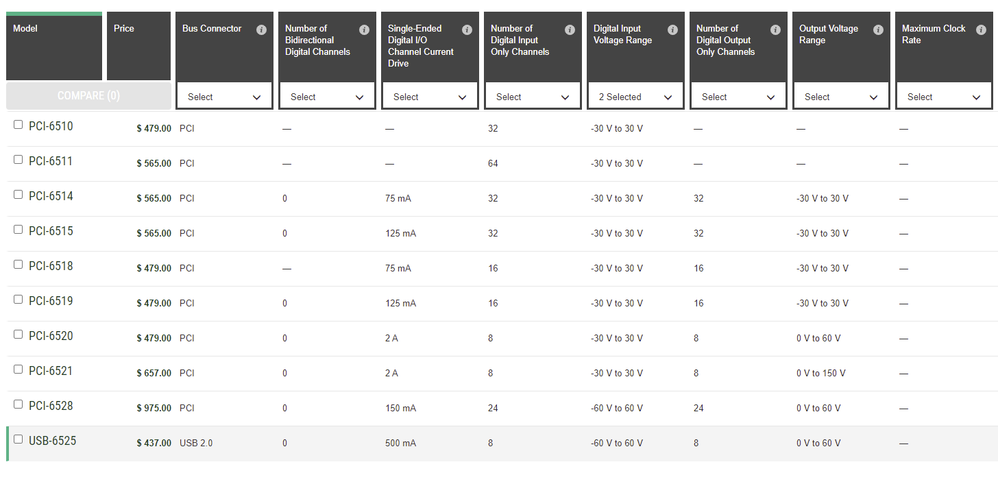Select the PCI-6520 checkbox

coord(18,335)
